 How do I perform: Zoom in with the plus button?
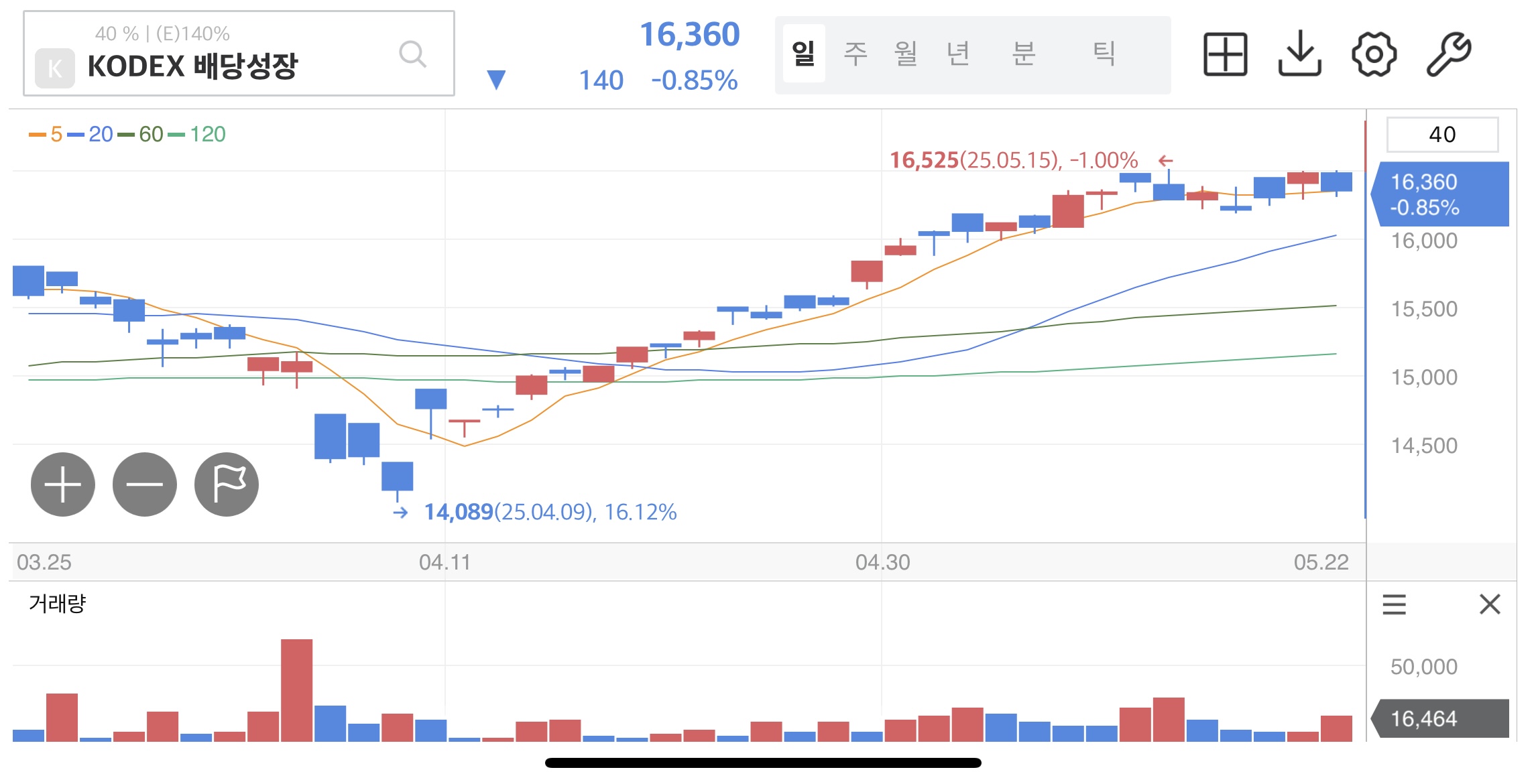pos(63,484)
